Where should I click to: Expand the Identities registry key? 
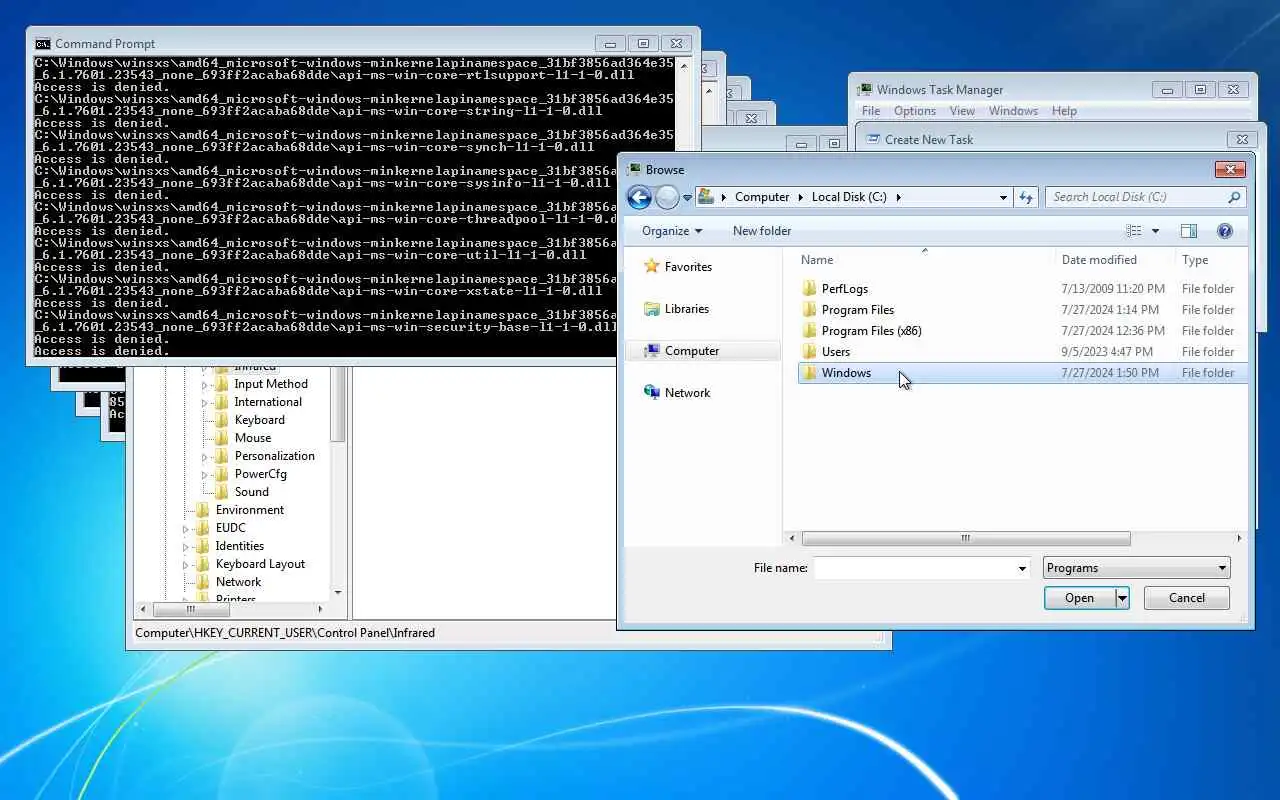(x=186, y=547)
